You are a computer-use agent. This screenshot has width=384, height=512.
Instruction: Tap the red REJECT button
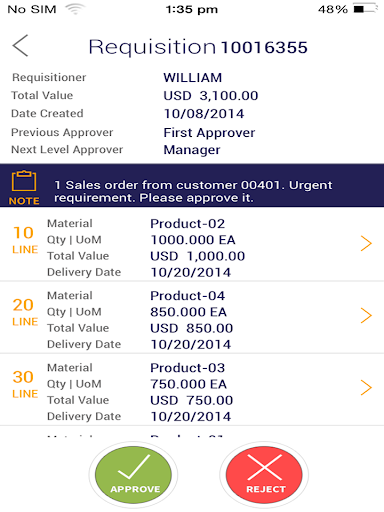coord(264,475)
